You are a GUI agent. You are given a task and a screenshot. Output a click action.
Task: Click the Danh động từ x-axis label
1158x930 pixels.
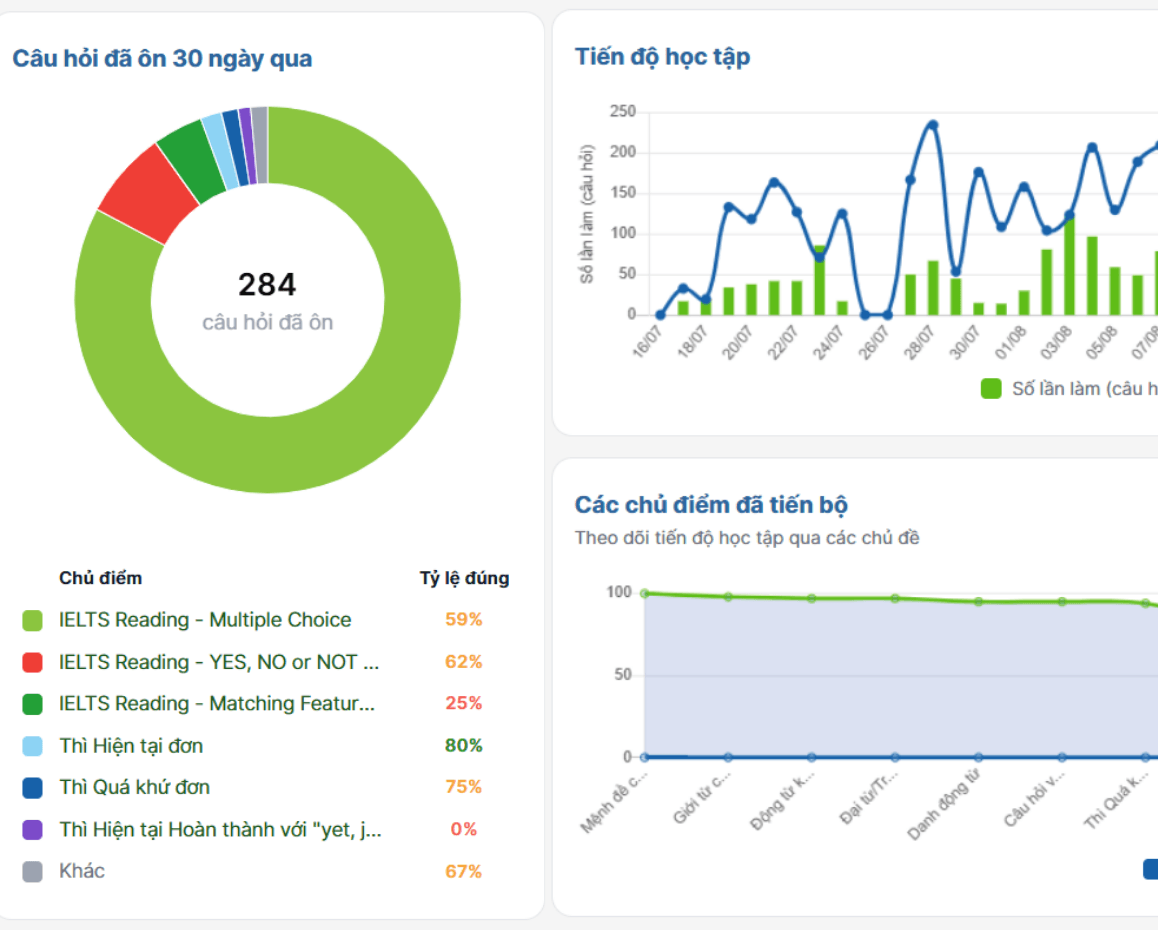[x=944, y=805]
